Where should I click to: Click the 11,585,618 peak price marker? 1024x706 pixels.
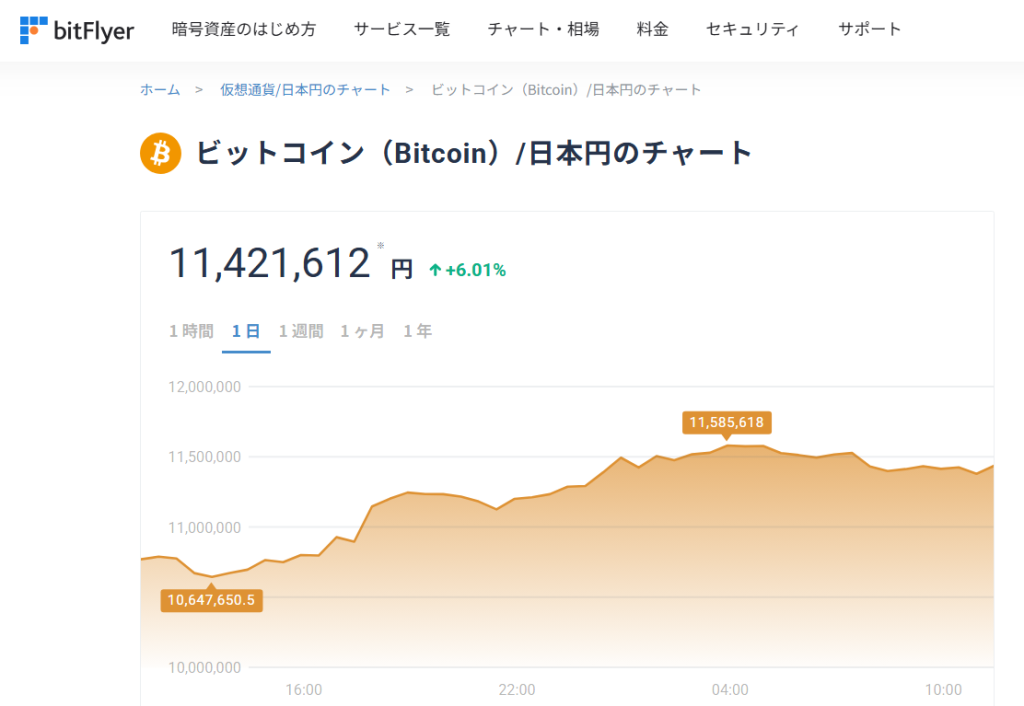(x=728, y=422)
